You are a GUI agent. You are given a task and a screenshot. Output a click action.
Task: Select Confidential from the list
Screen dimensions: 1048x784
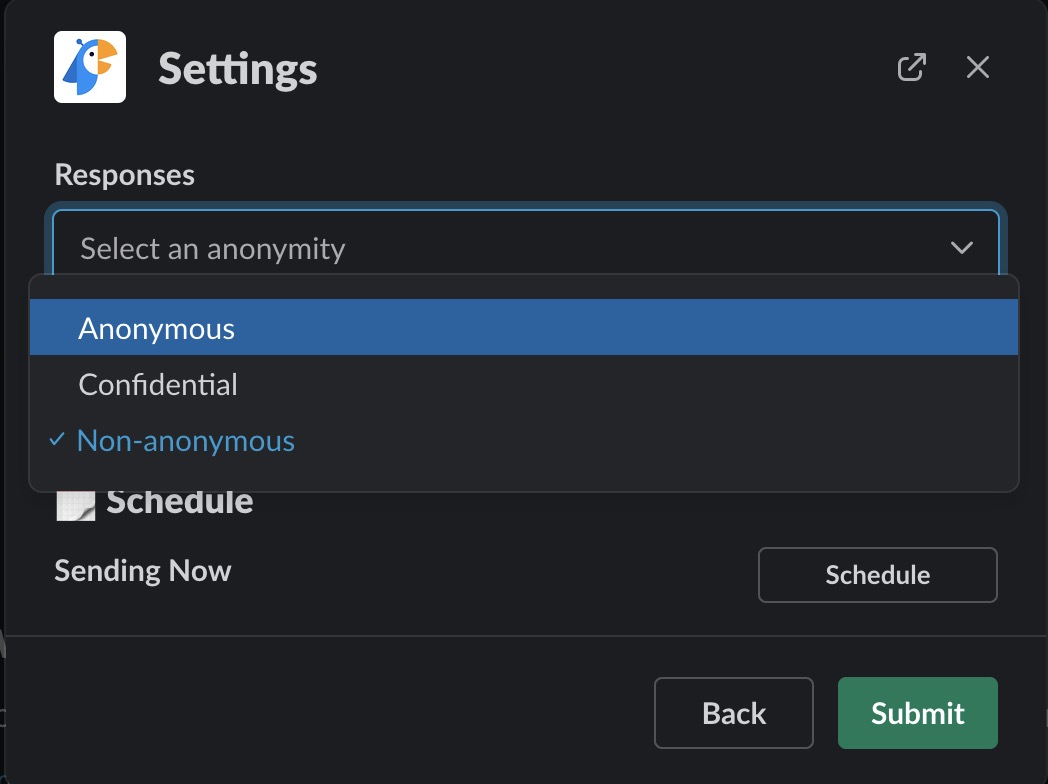158,385
